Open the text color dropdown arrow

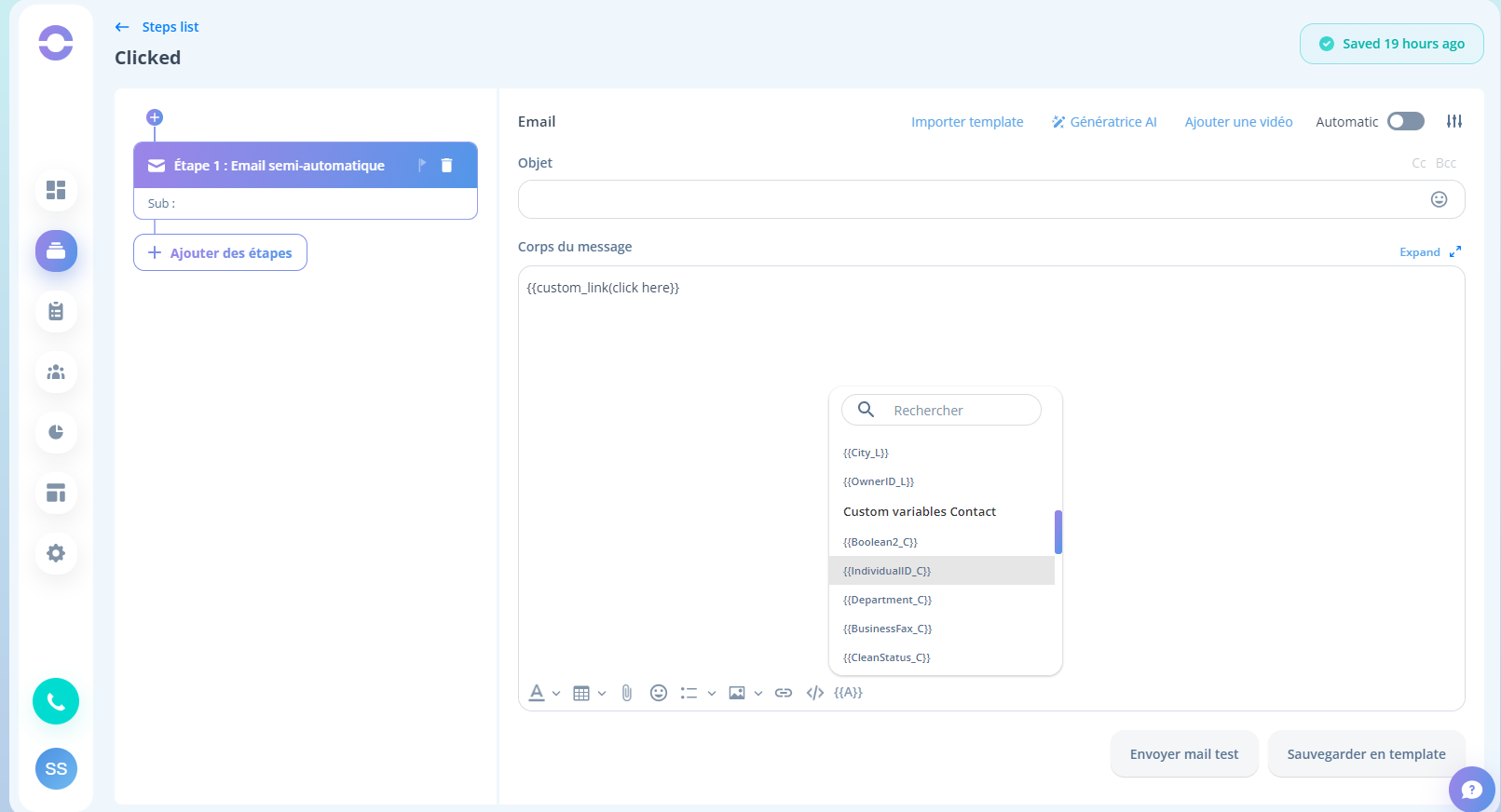click(556, 693)
